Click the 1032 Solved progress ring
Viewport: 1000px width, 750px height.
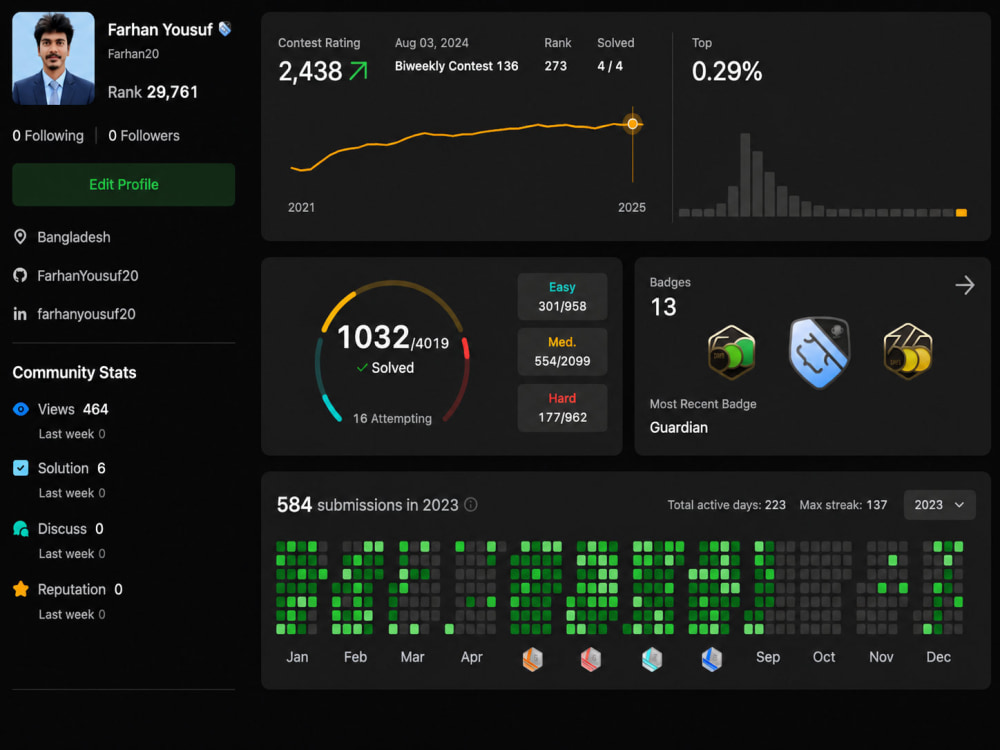point(393,351)
